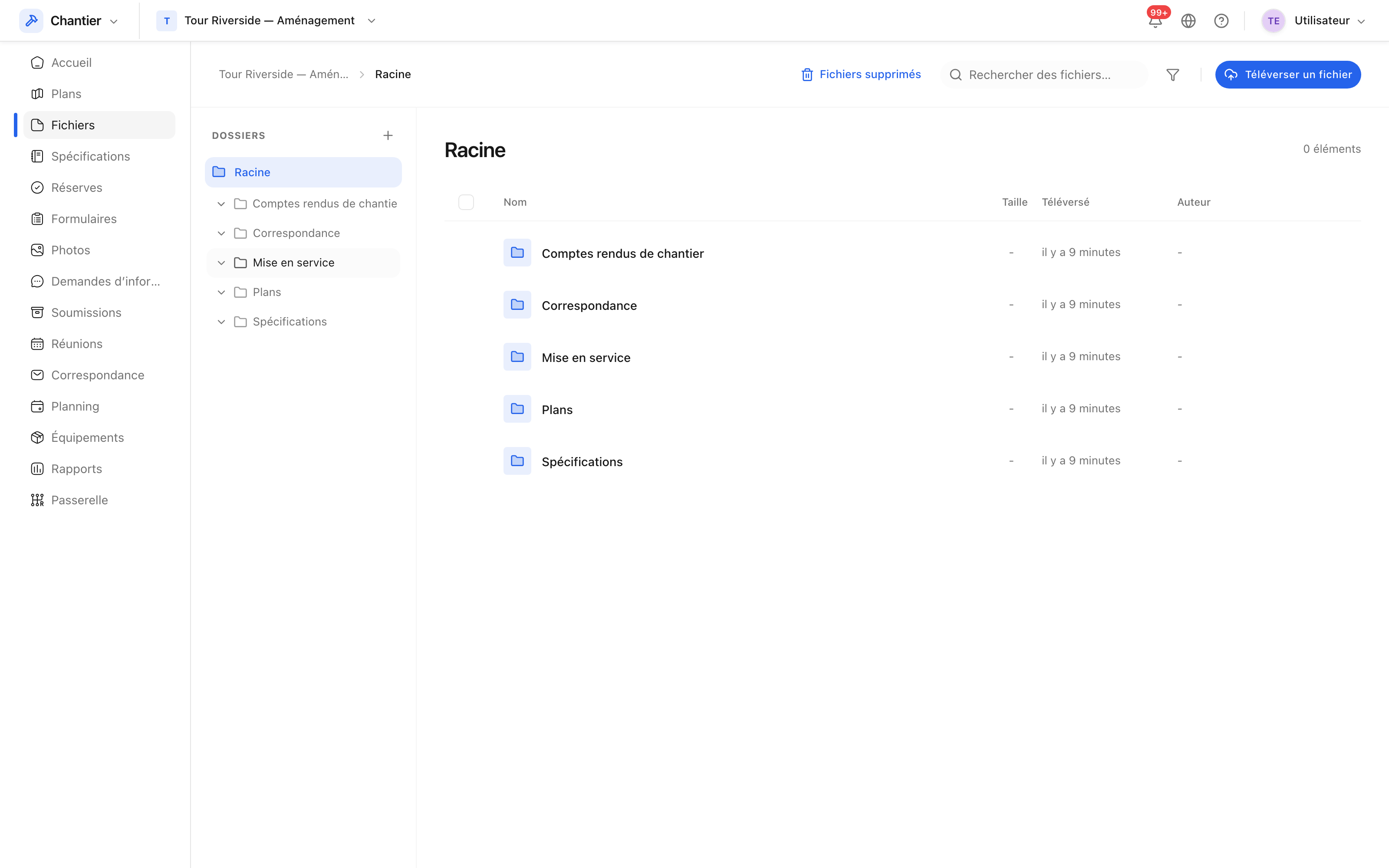
Task: Open the Utilisateur account menu
Action: point(1314,21)
